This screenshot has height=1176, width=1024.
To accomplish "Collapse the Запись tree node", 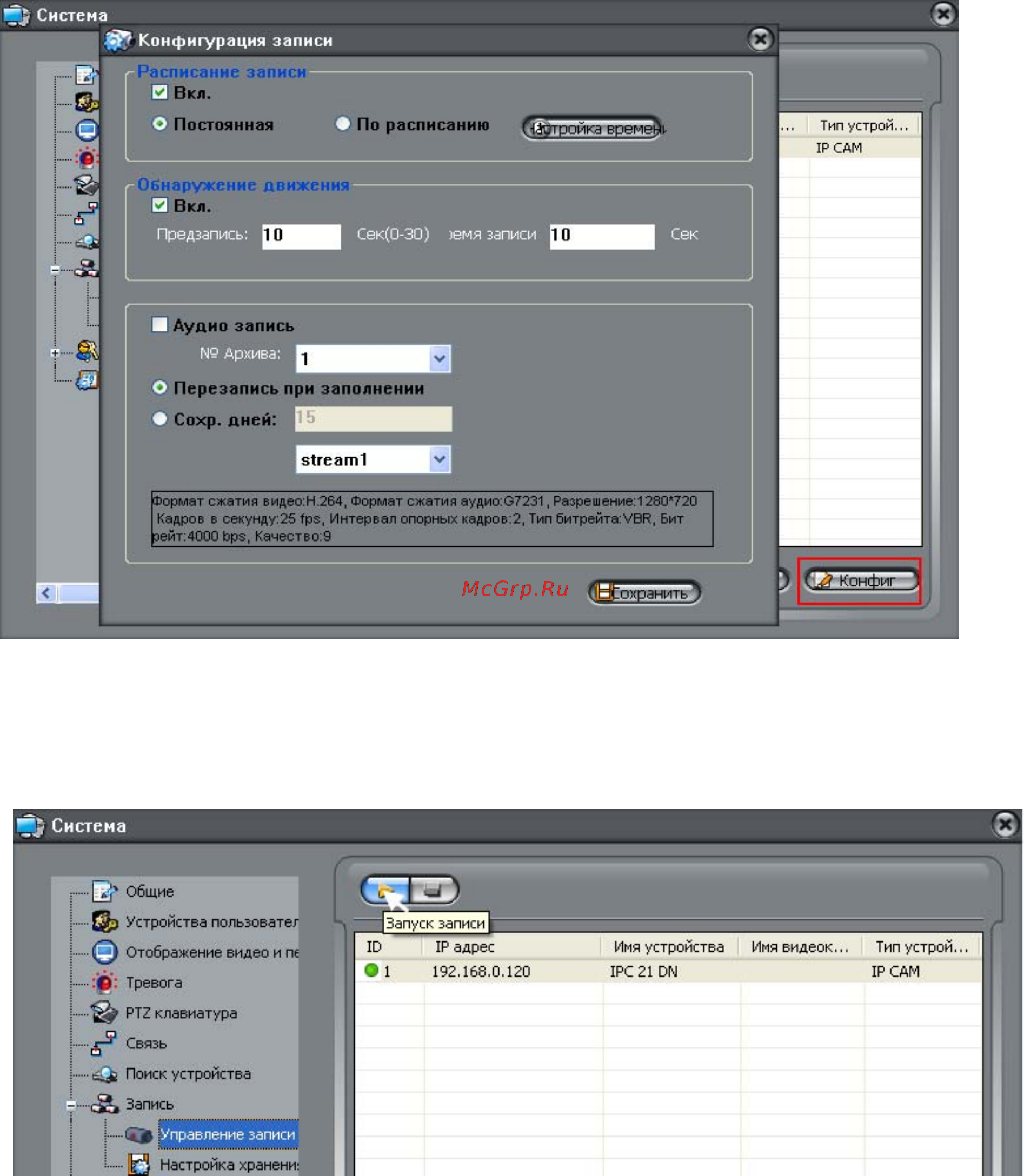I will tap(70, 1105).
